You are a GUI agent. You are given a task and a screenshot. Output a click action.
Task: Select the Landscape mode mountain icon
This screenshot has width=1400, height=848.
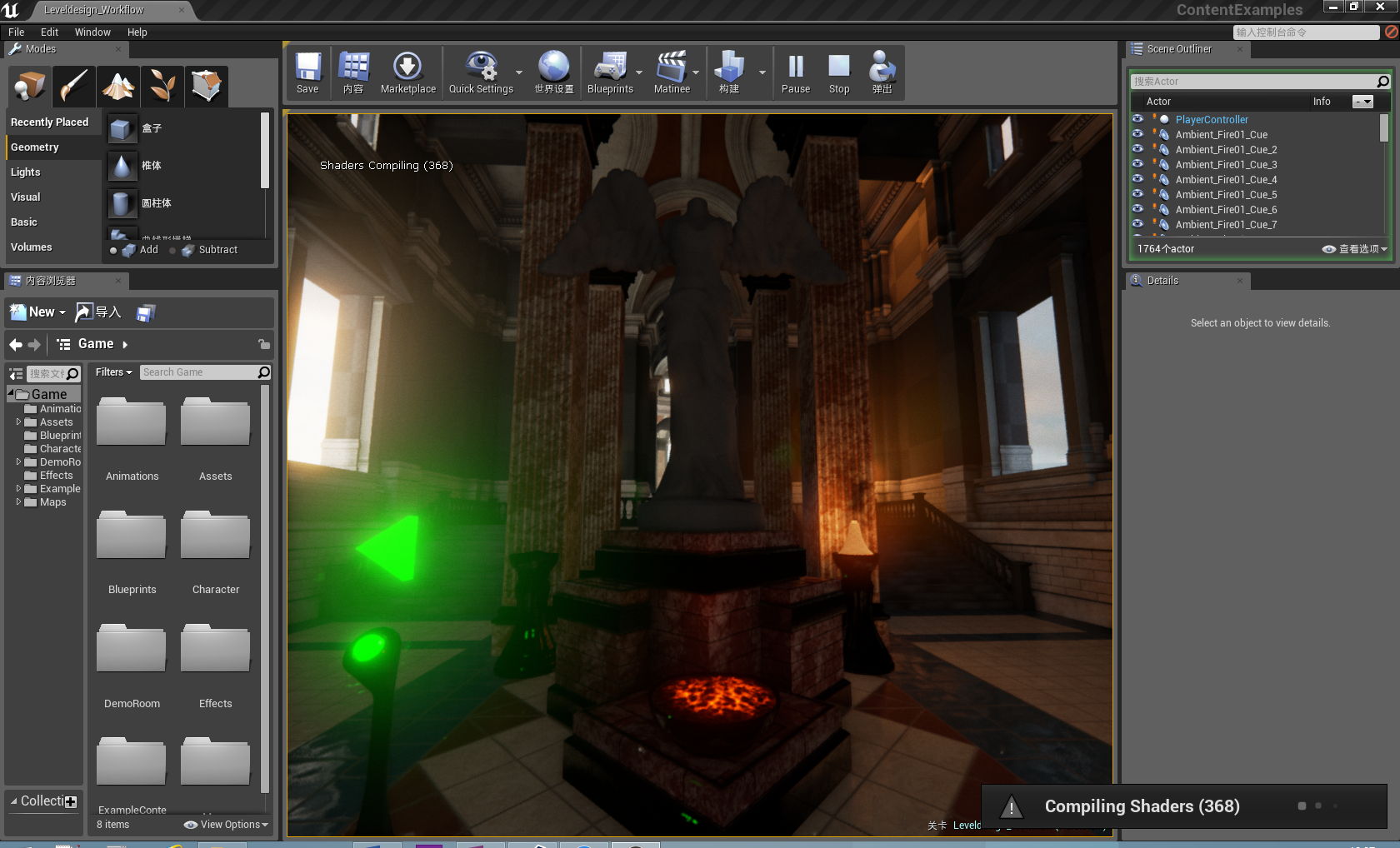117,86
